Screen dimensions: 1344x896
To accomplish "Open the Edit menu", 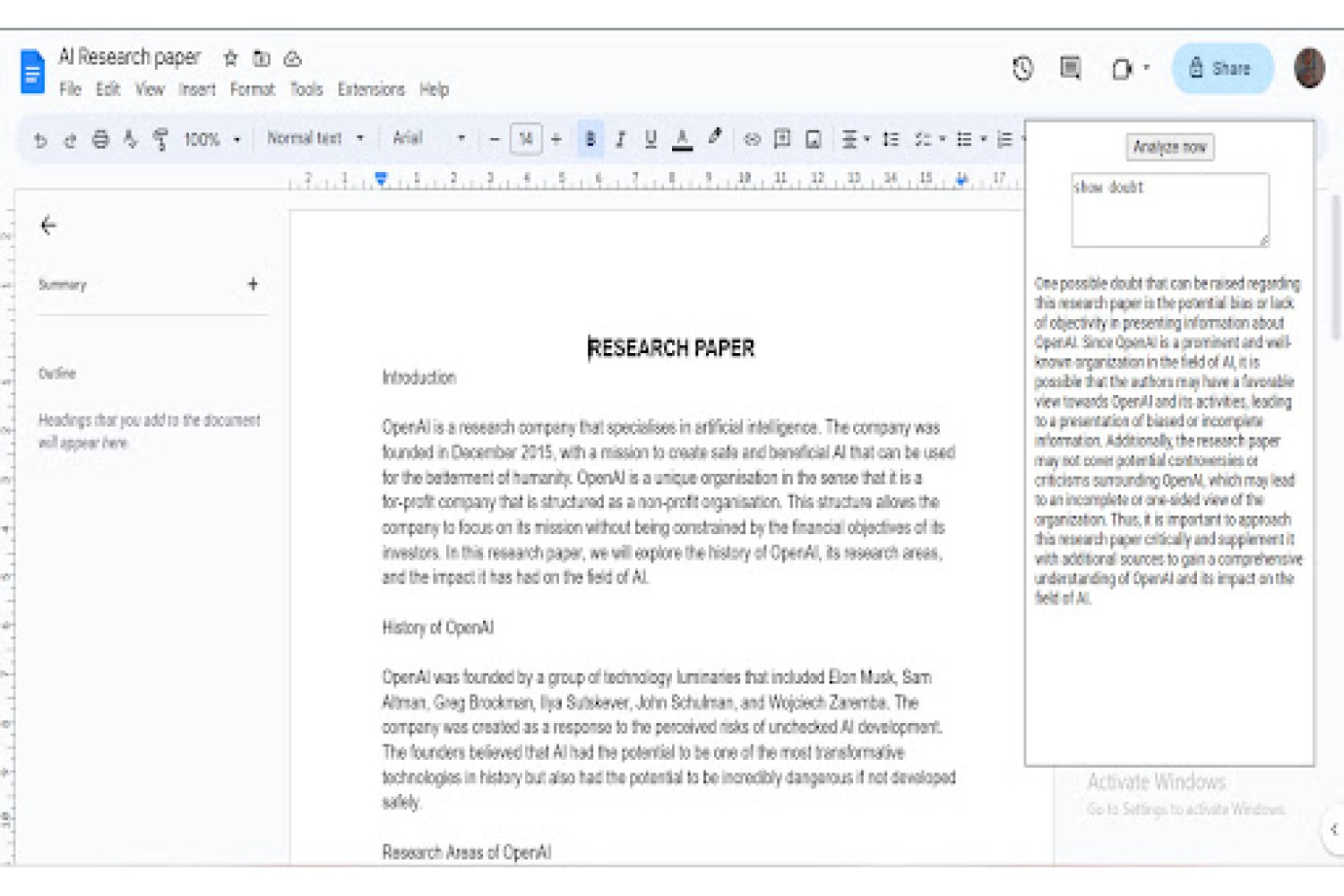I will coord(108,90).
